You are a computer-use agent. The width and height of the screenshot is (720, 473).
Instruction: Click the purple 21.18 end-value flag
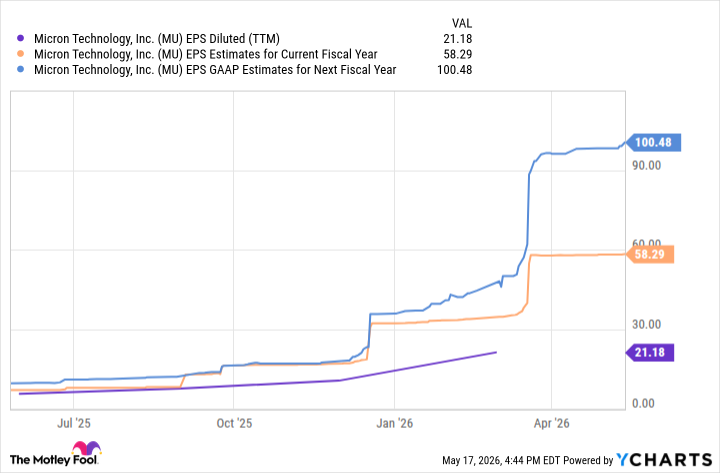[x=650, y=353]
